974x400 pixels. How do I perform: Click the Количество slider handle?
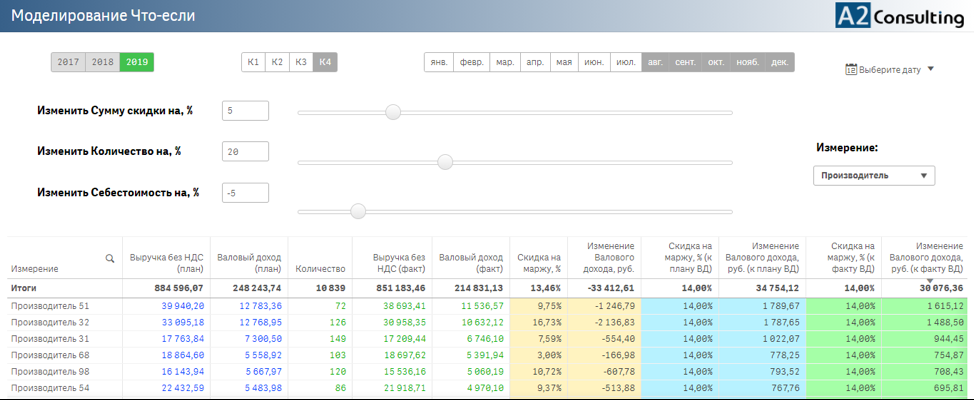445,162
